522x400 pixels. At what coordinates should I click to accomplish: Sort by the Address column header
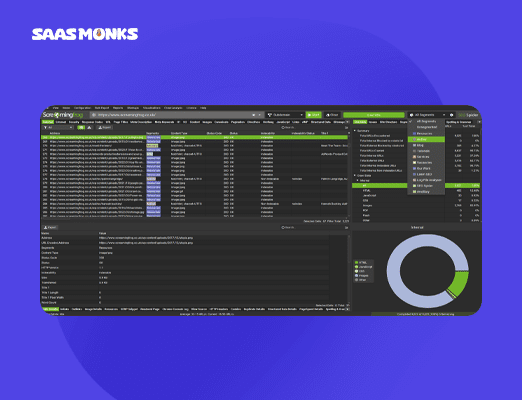[x=55, y=133]
